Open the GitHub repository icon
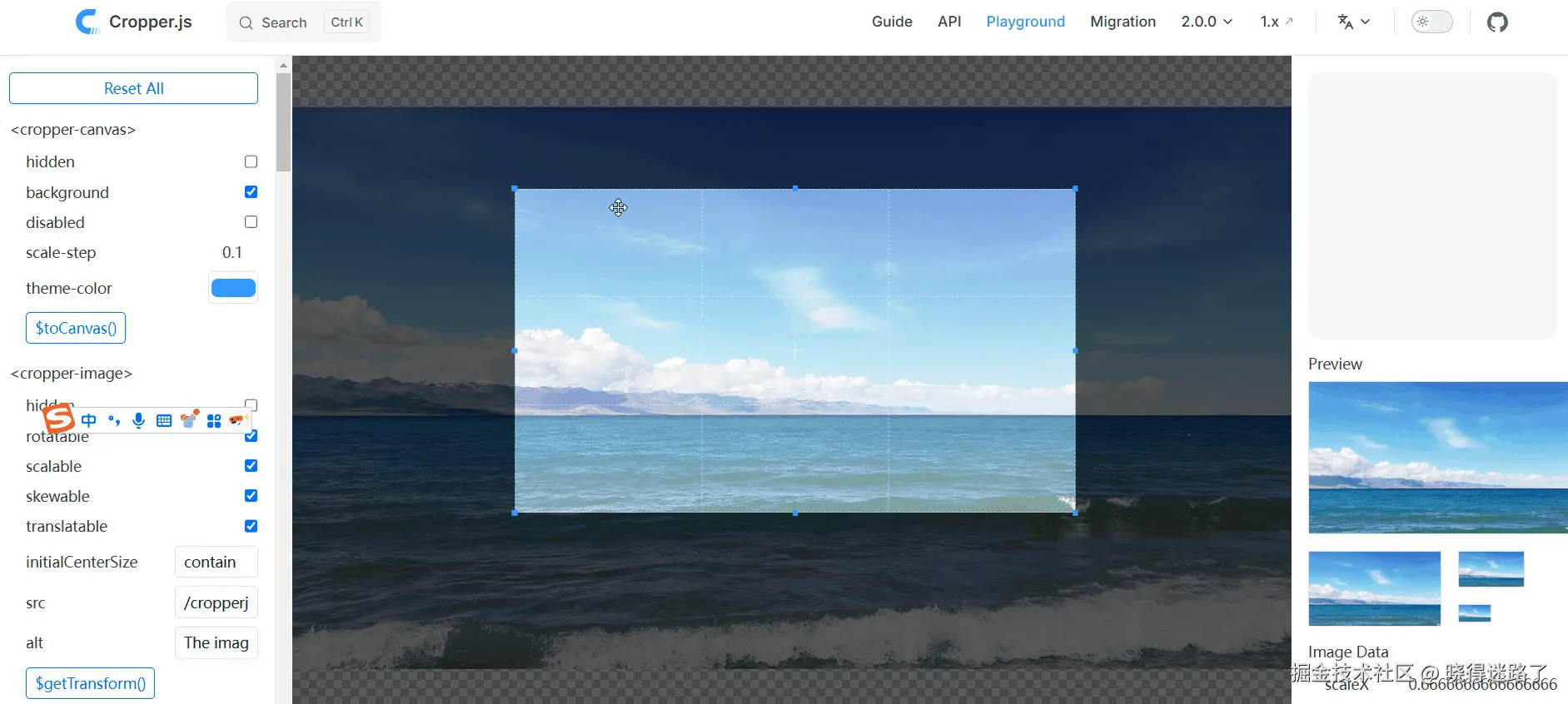This screenshot has width=1568, height=704. 1497,22
